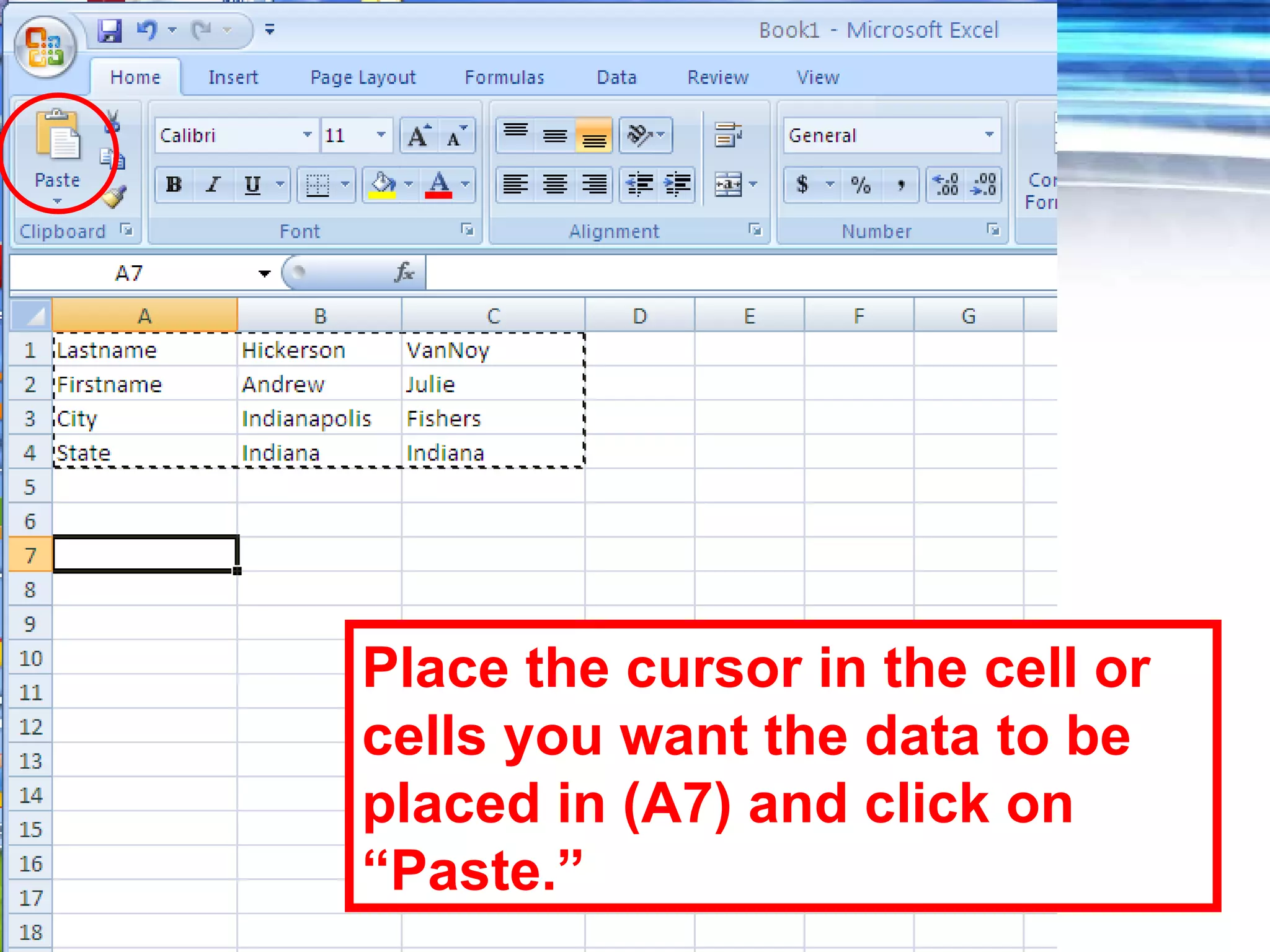Viewport: 1270px width, 952px height.
Task: Expand the Calibri font name dropdown
Action: tap(307, 134)
